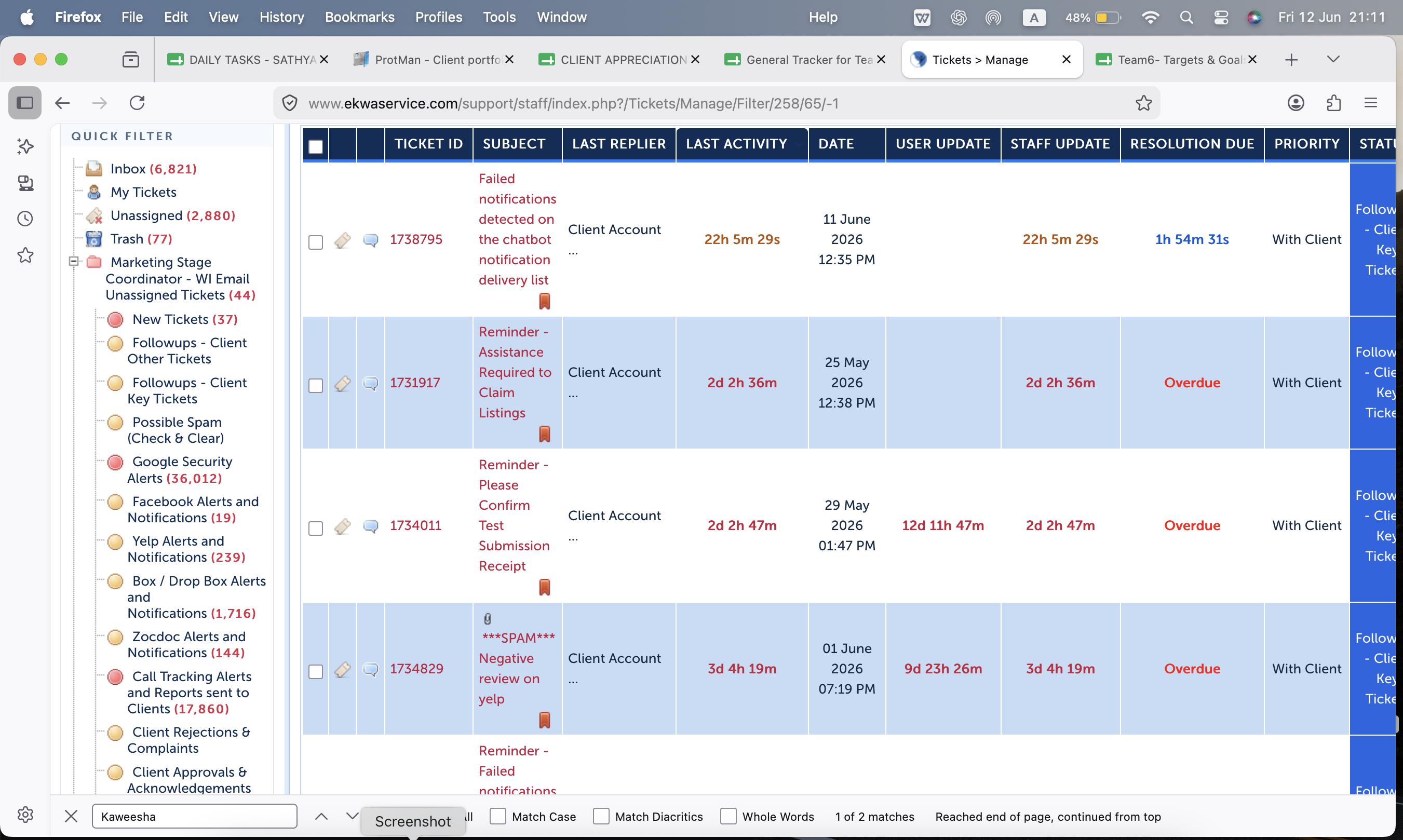The height and width of the screenshot is (840, 1403).
Task: Switch to ProtMan - Client portfolio tab
Action: tap(433, 59)
